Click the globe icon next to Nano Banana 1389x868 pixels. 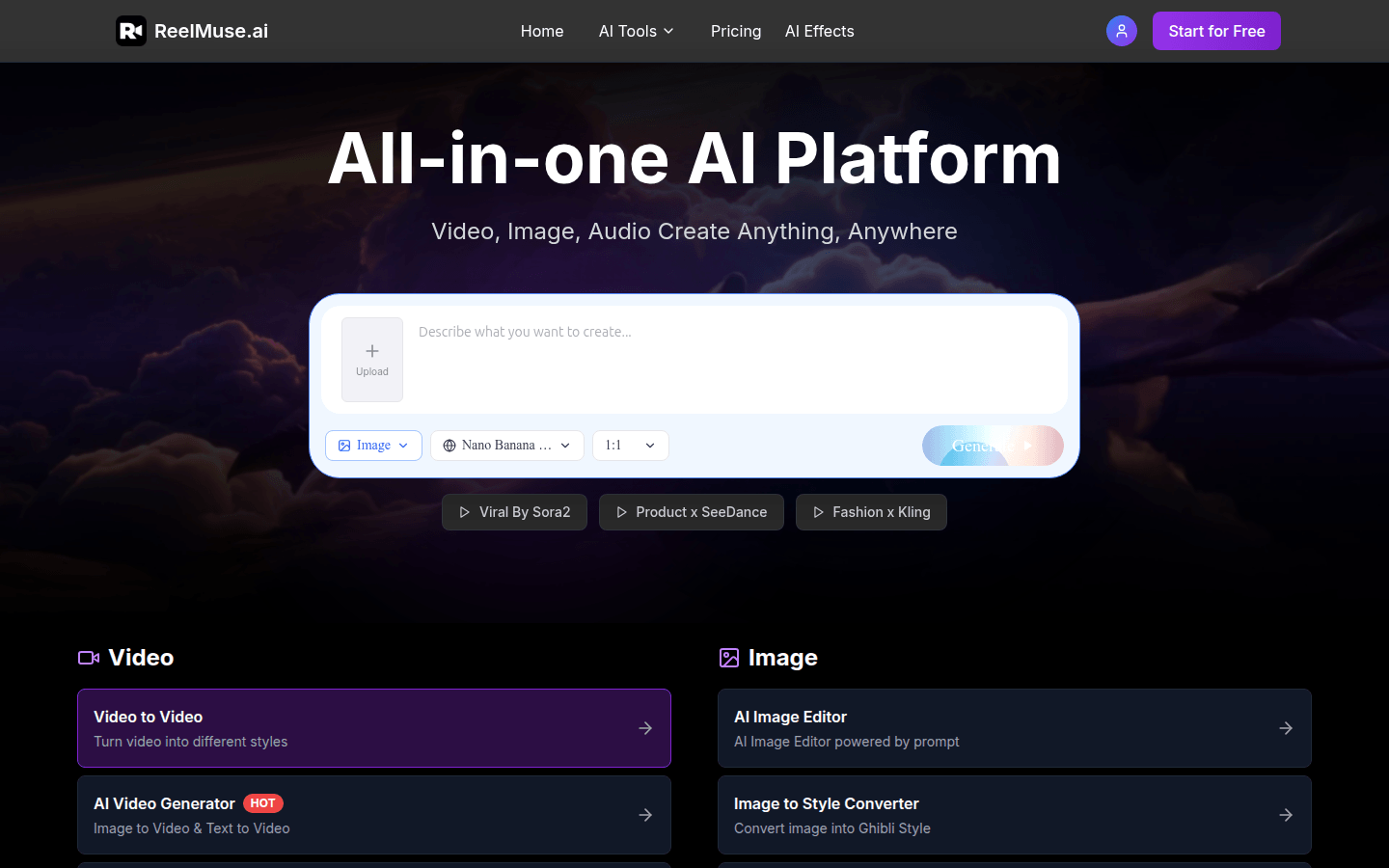[x=449, y=445]
